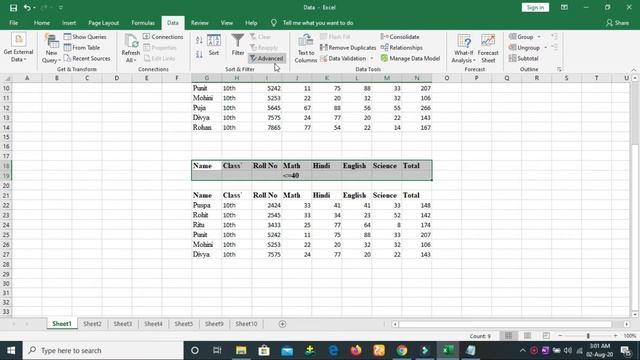Click Ungroup button
The image size is (640, 360).
click(524, 47)
